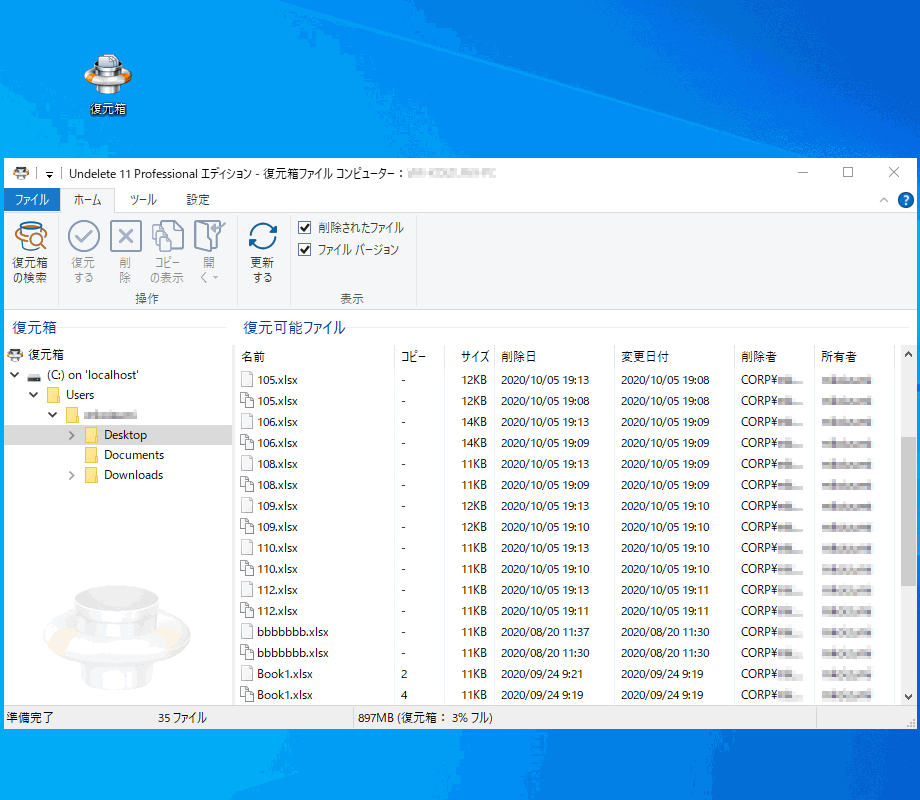Viewport: 920px width, 800px height.
Task: Select bbbbbbb.xlsx deleted at 11:37 icon
Action: click(x=247, y=632)
